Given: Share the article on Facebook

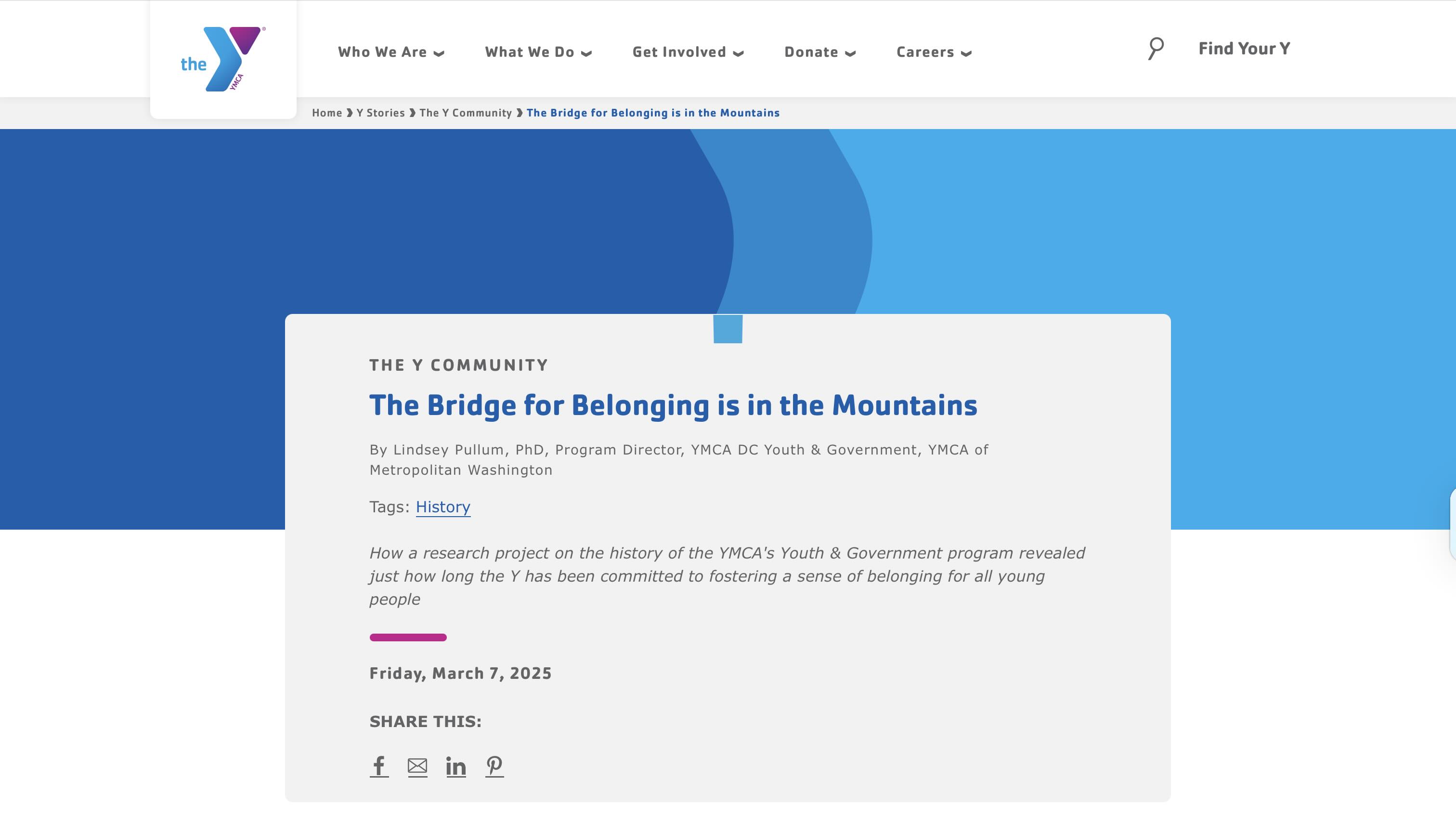Looking at the screenshot, I should click(x=379, y=766).
